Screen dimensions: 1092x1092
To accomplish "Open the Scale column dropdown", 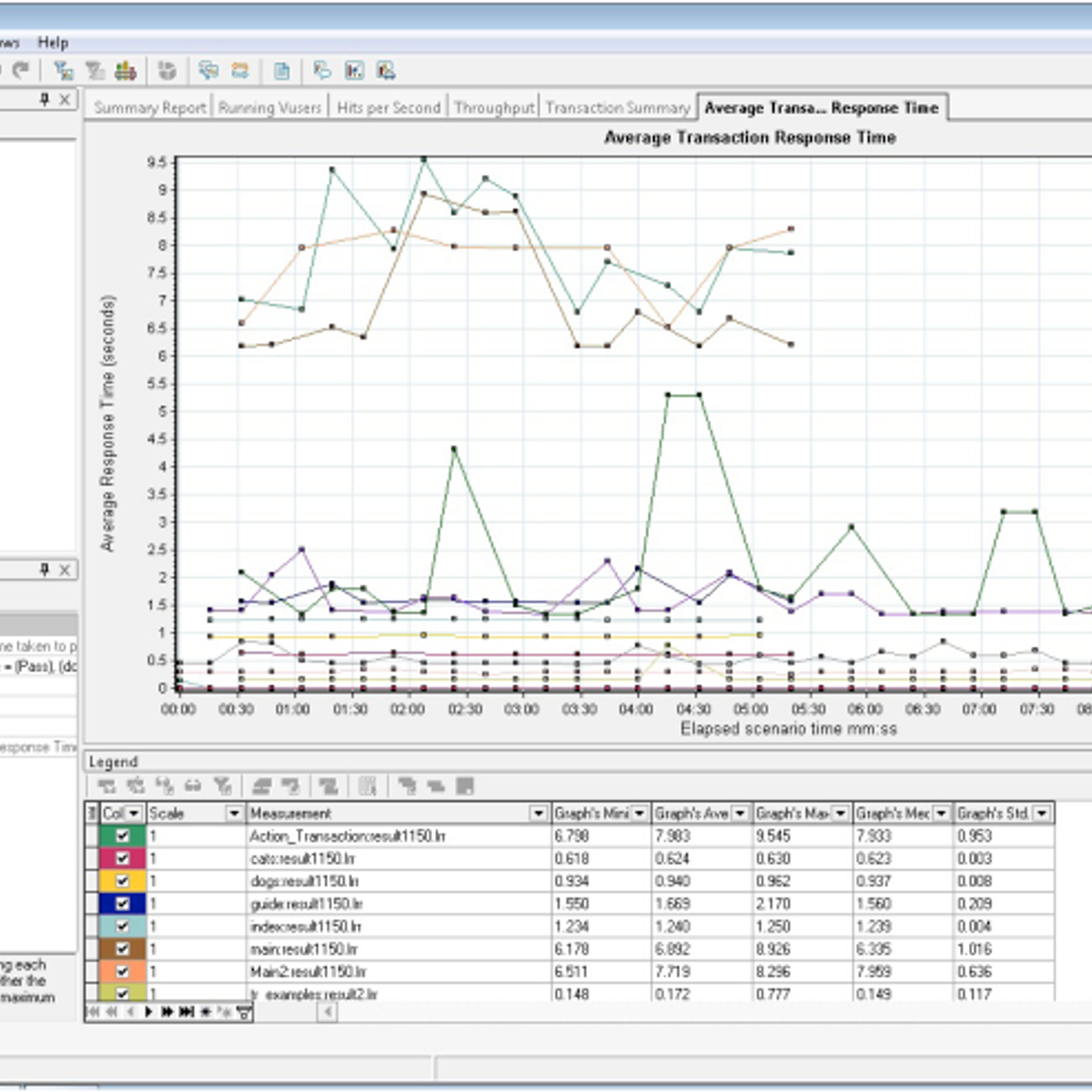I will click(235, 813).
